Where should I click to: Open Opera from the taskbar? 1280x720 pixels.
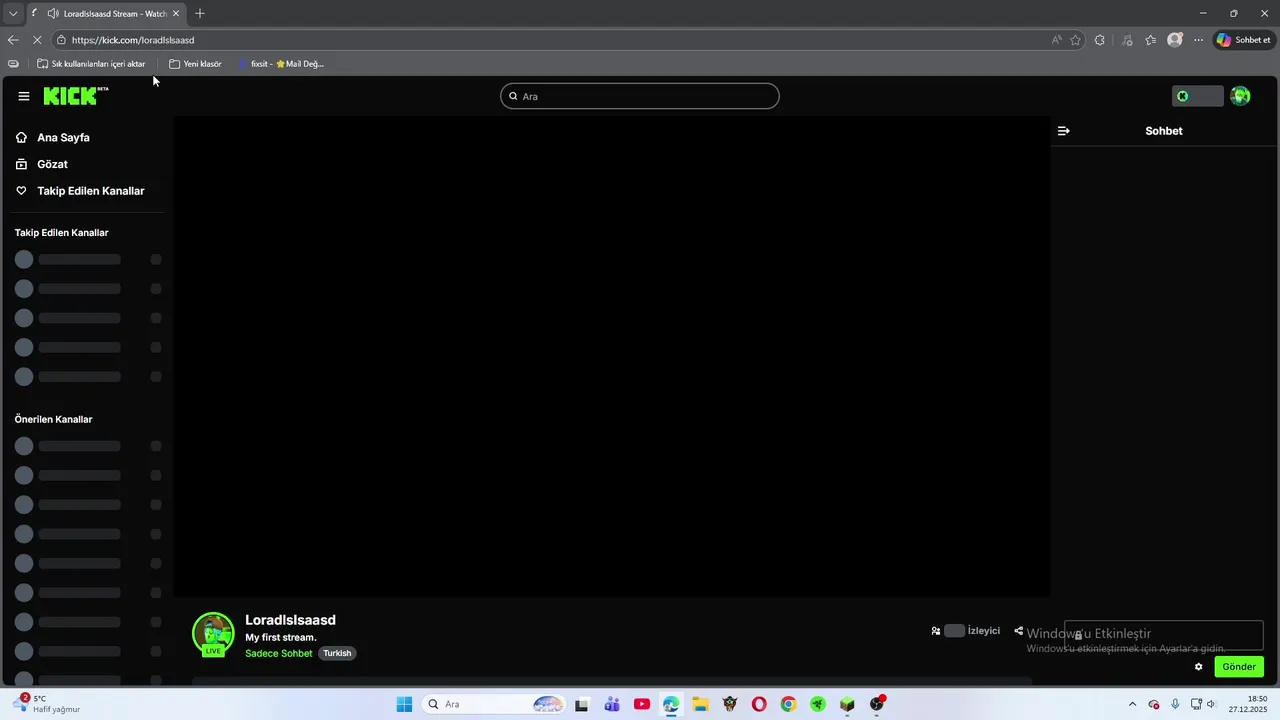click(760, 704)
